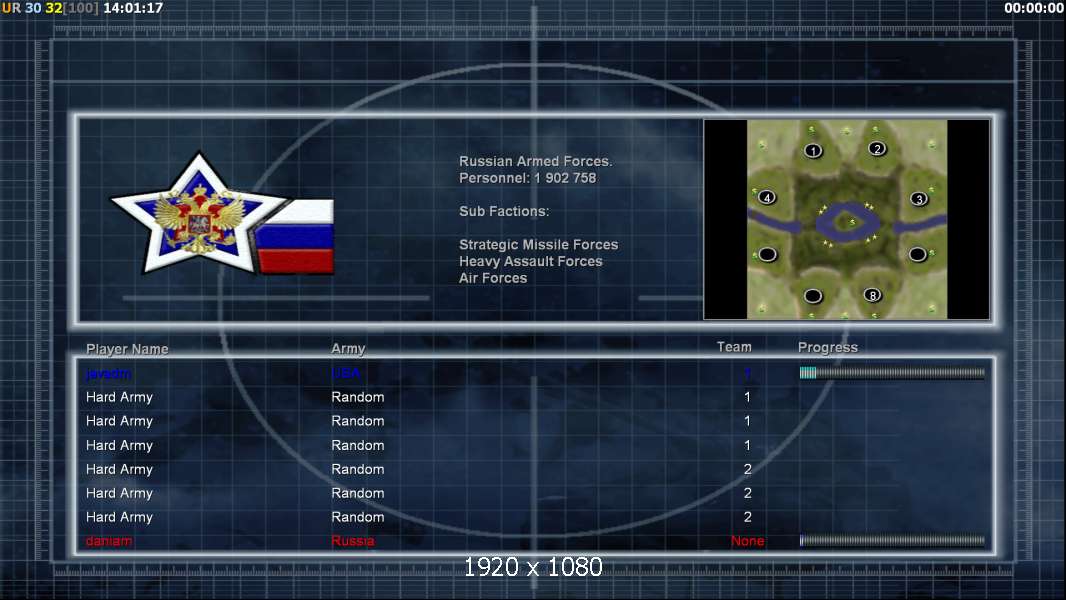The width and height of the screenshot is (1066, 600).
Task: Click the Russia army entry
Action: click(353, 541)
